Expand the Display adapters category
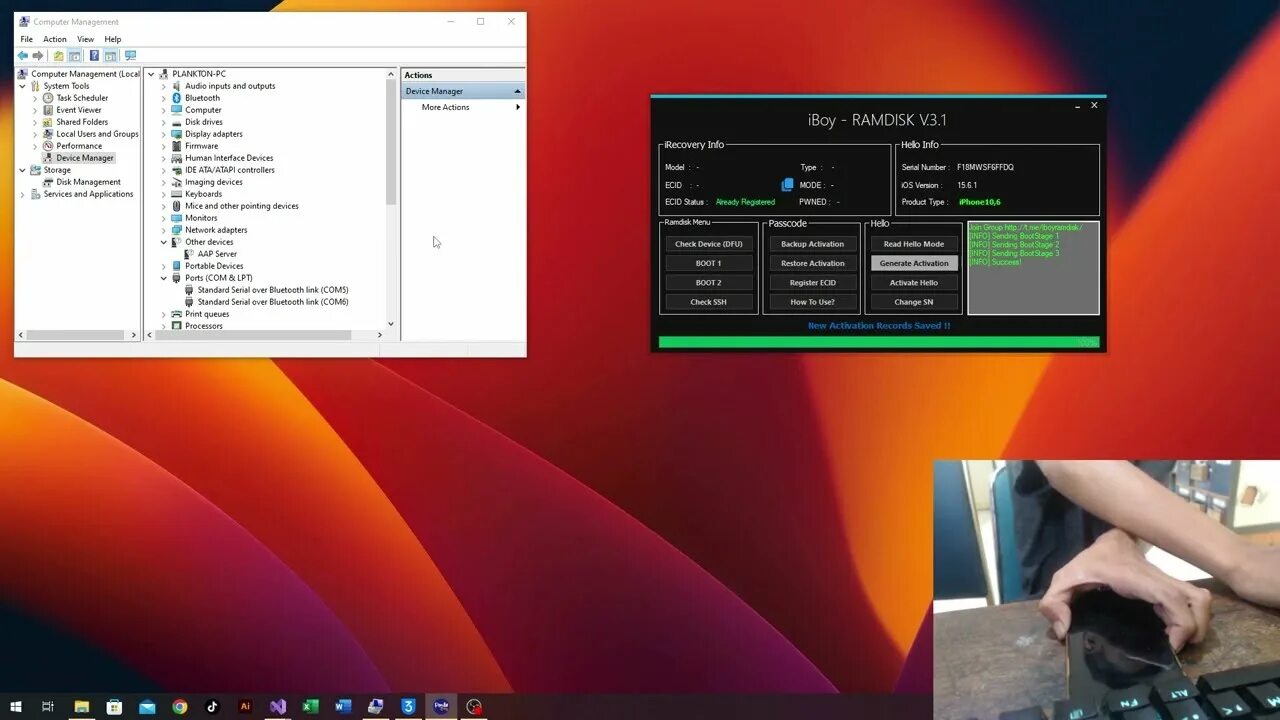 (x=164, y=134)
